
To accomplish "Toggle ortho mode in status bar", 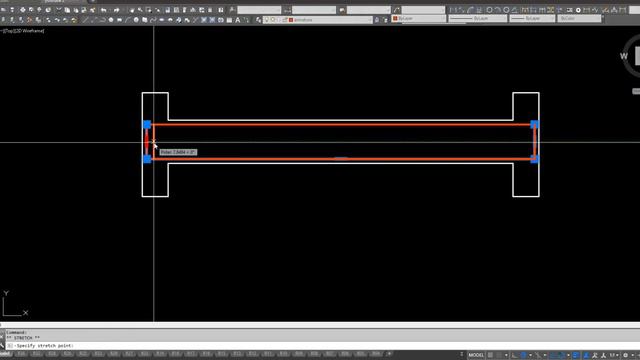I will 514,355.
